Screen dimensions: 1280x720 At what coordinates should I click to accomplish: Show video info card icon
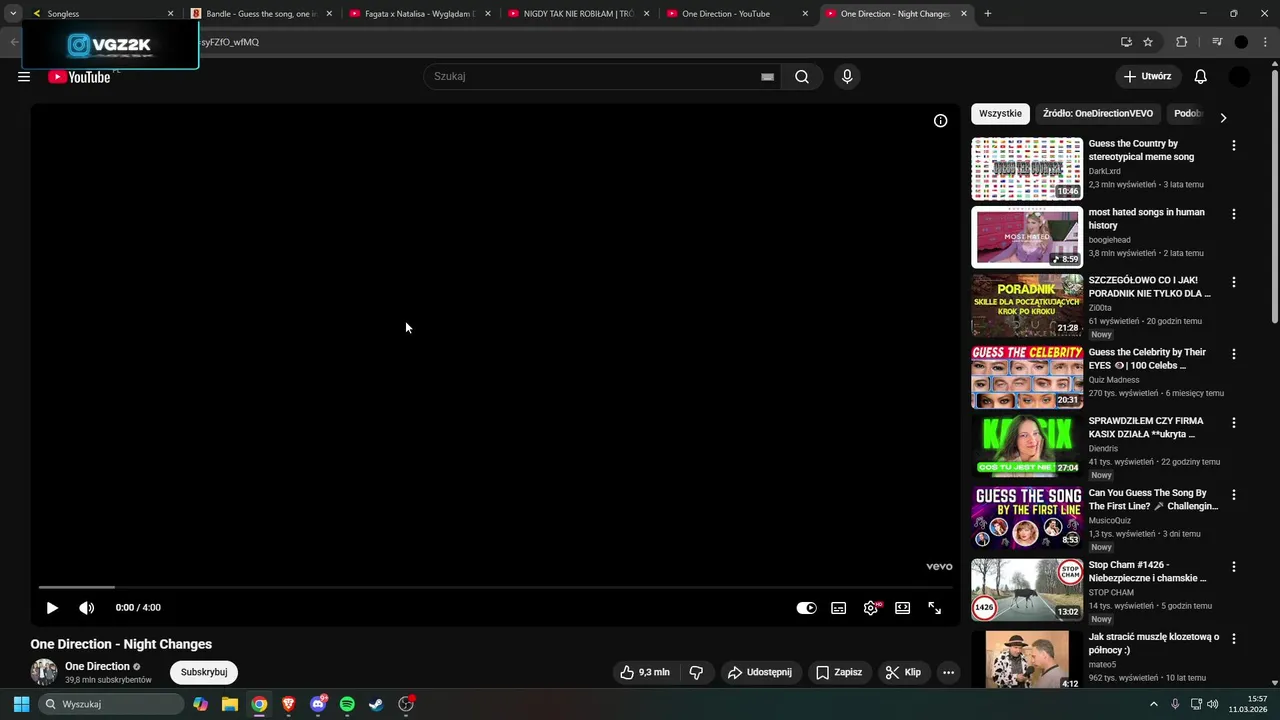940,121
